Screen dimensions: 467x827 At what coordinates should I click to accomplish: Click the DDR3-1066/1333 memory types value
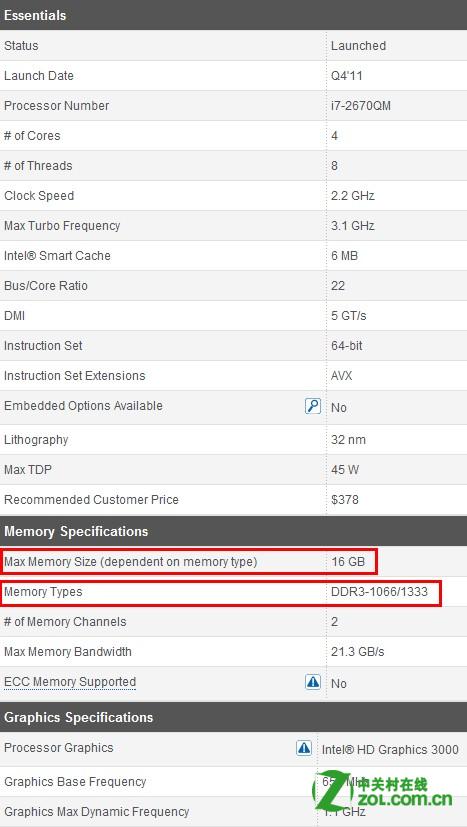(379, 592)
